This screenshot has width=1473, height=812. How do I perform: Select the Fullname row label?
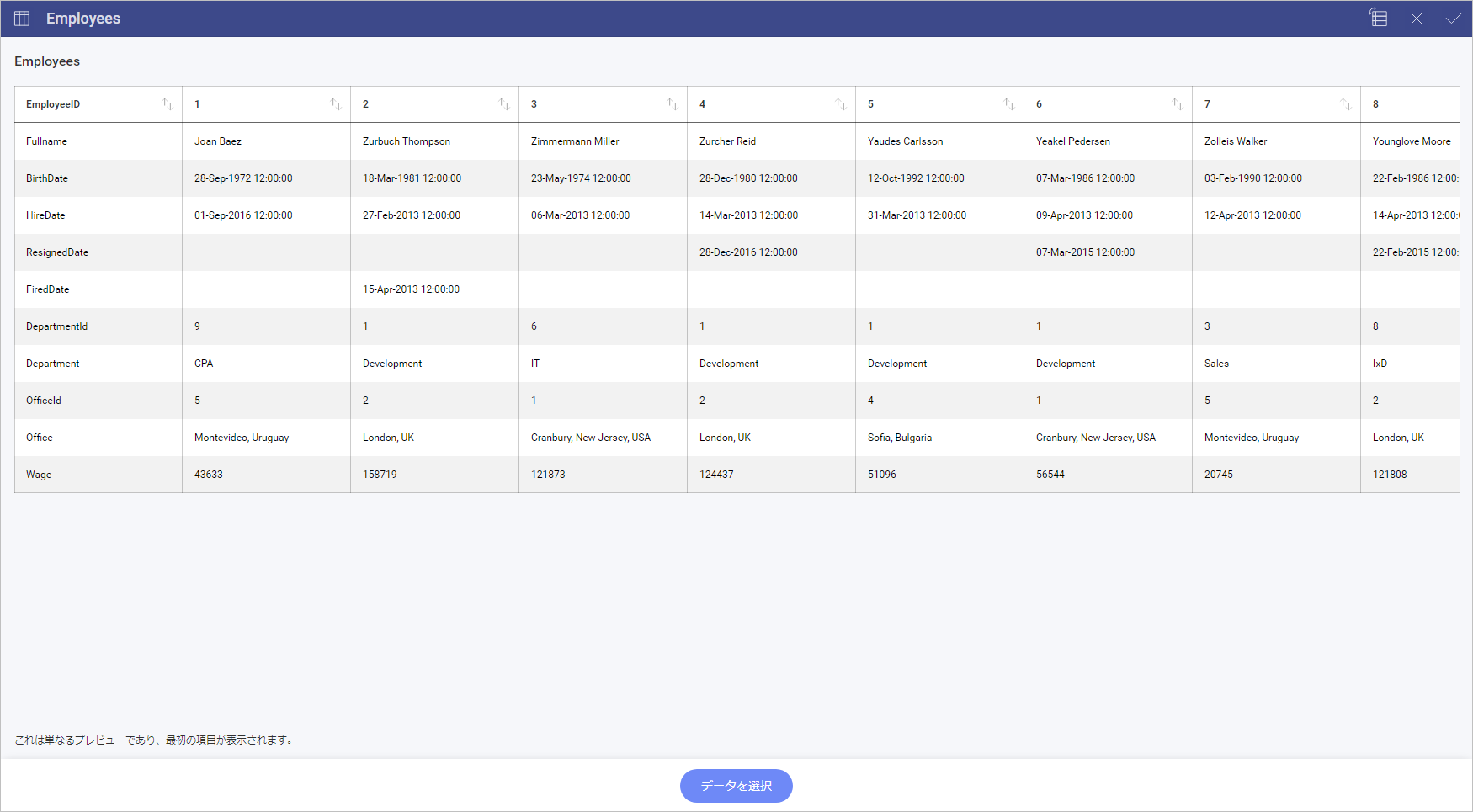(x=98, y=141)
